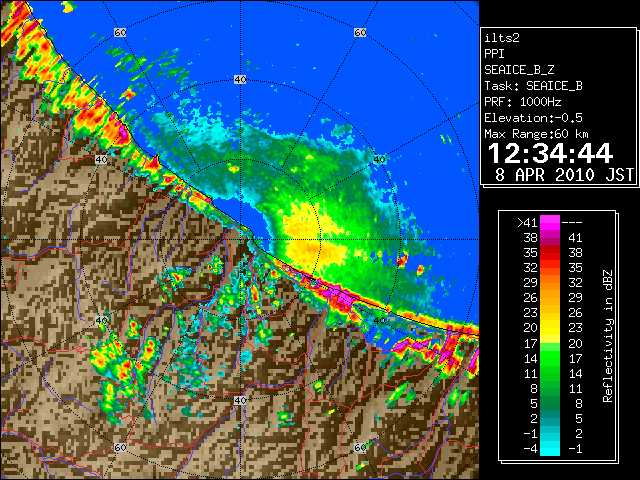This screenshot has height=480, width=640.
Task: Click the timestamp '12:34:44'
Action: pyautogui.click(x=551, y=153)
